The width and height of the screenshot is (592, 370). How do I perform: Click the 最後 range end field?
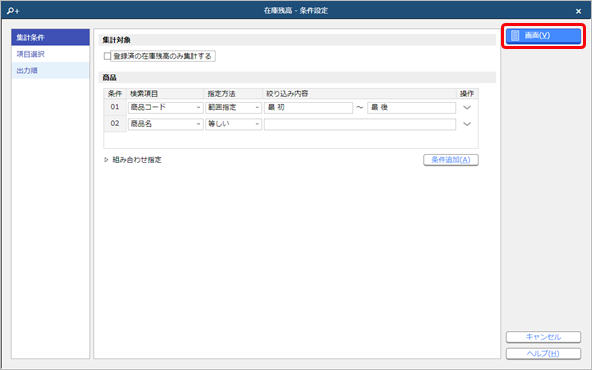pos(411,108)
